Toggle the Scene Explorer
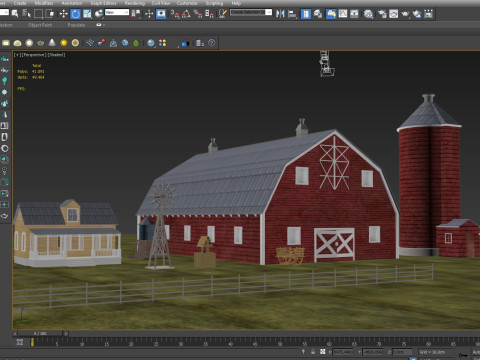480x360 pixels. click(306, 14)
